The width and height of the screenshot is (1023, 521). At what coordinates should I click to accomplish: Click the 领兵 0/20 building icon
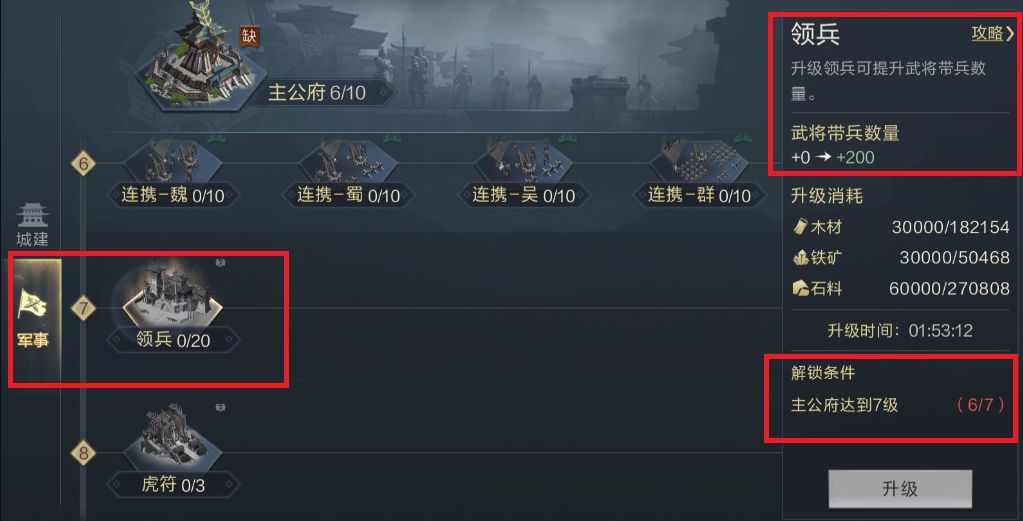click(173, 296)
